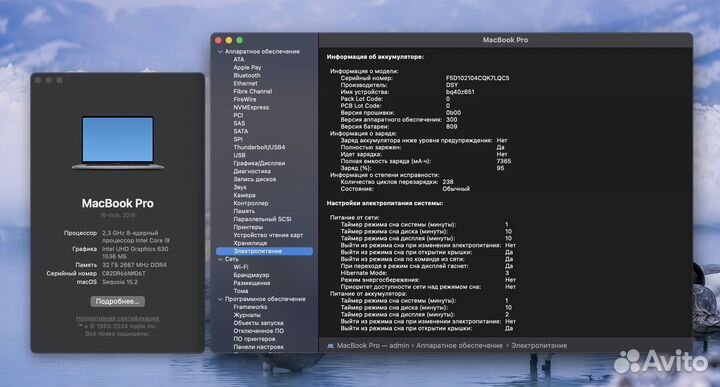The width and height of the screenshot is (720, 387).
Task: Select the highlighted Электропитание entry
Action: click(x=264, y=251)
